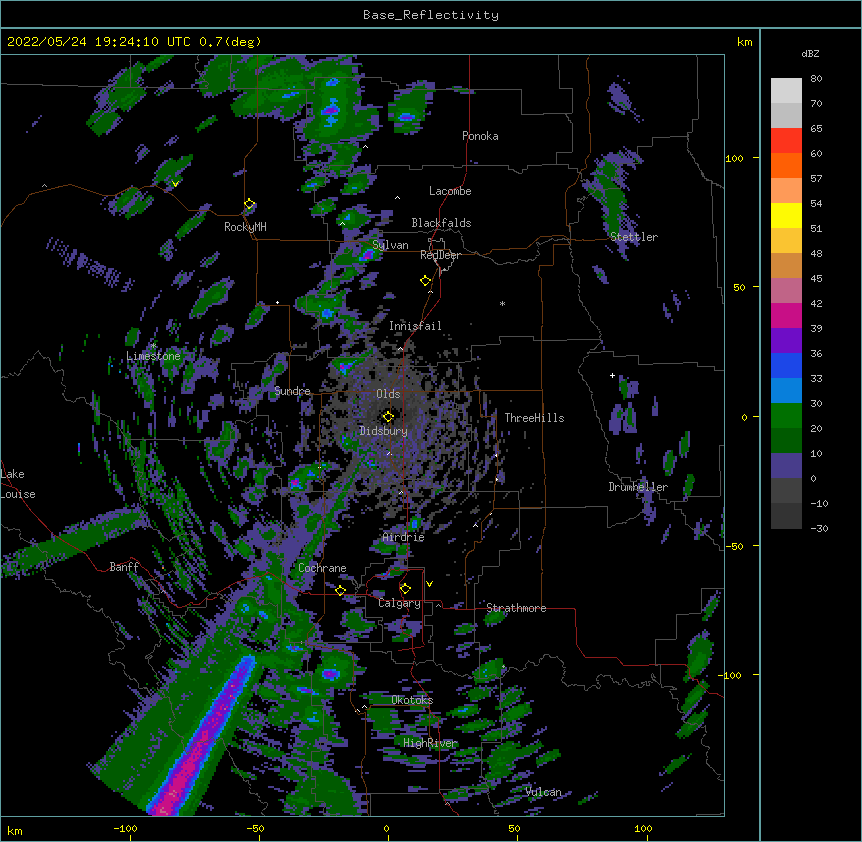Select the Drumheller label
The height and width of the screenshot is (842, 862).
pos(638,487)
